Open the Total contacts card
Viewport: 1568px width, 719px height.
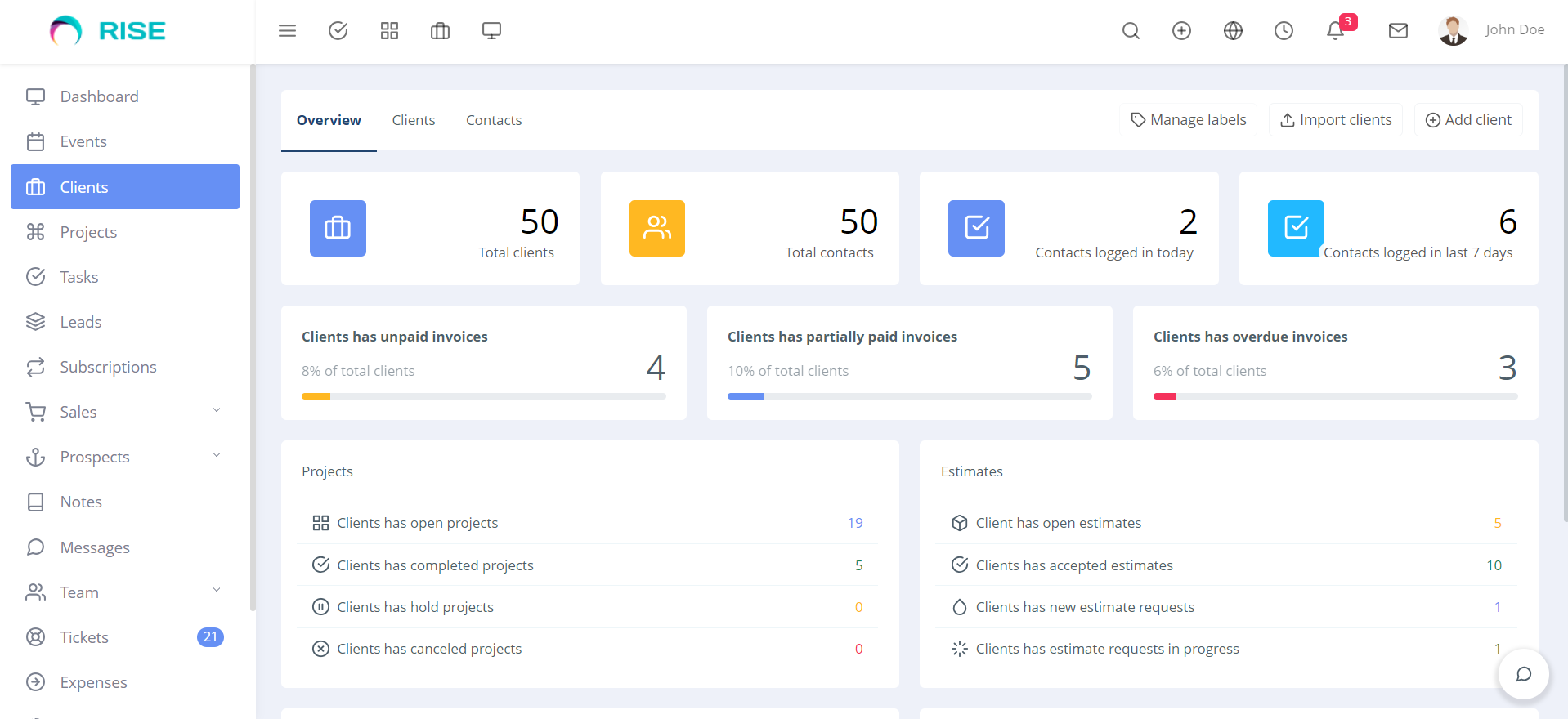point(750,229)
